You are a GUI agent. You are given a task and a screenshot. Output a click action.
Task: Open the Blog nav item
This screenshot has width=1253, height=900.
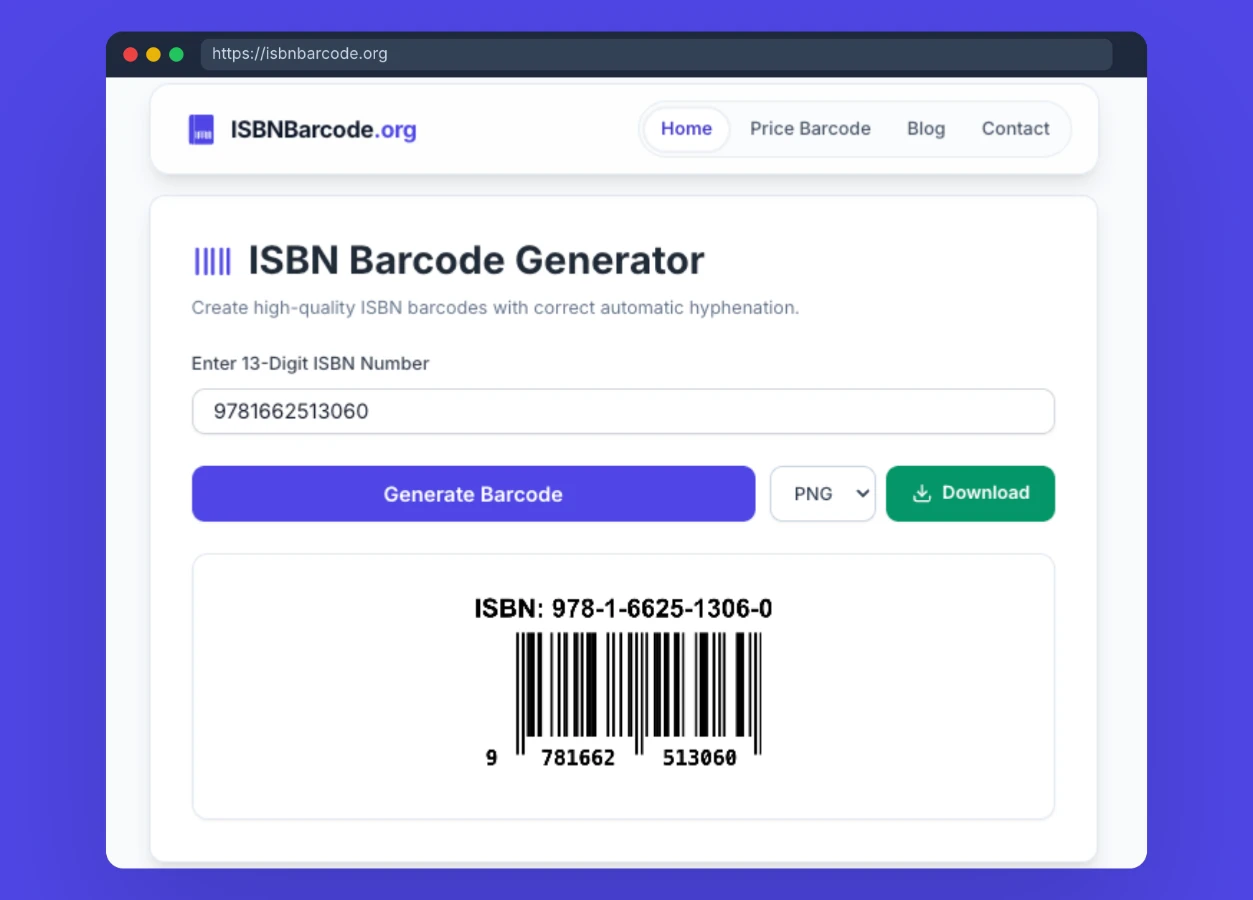tap(926, 129)
